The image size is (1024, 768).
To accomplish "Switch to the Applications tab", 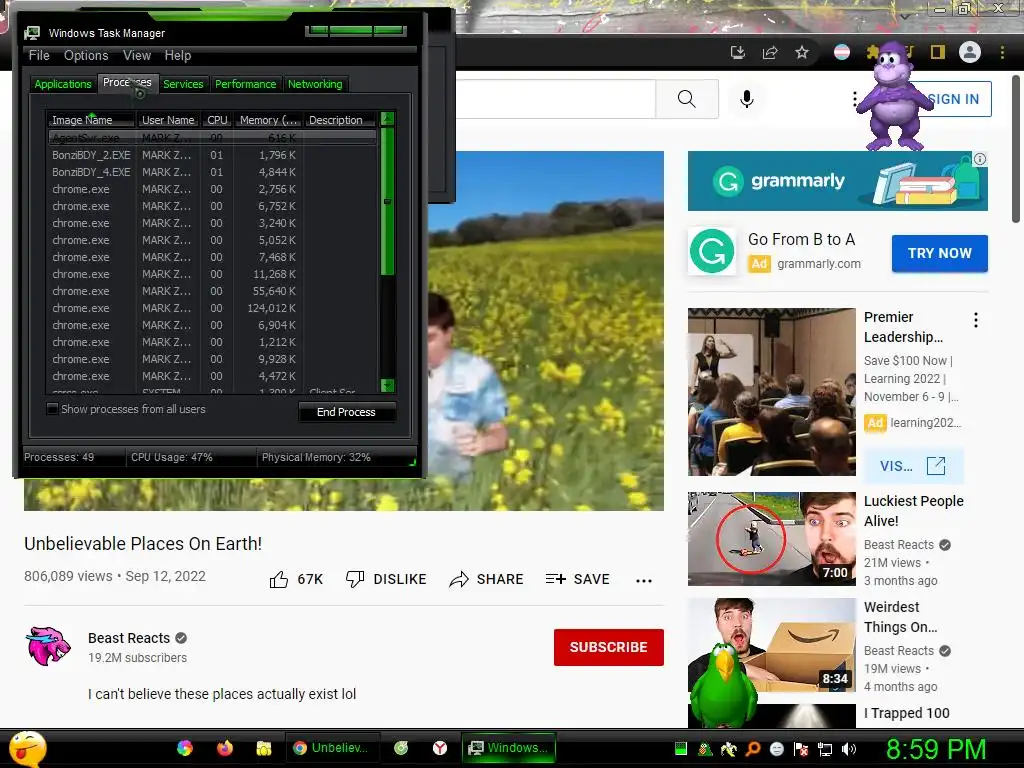I will (x=63, y=84).
